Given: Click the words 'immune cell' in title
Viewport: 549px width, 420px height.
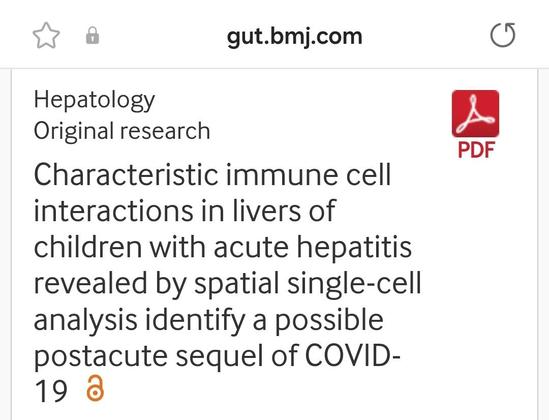Looking at the screenshot, I should coord(308,174).
